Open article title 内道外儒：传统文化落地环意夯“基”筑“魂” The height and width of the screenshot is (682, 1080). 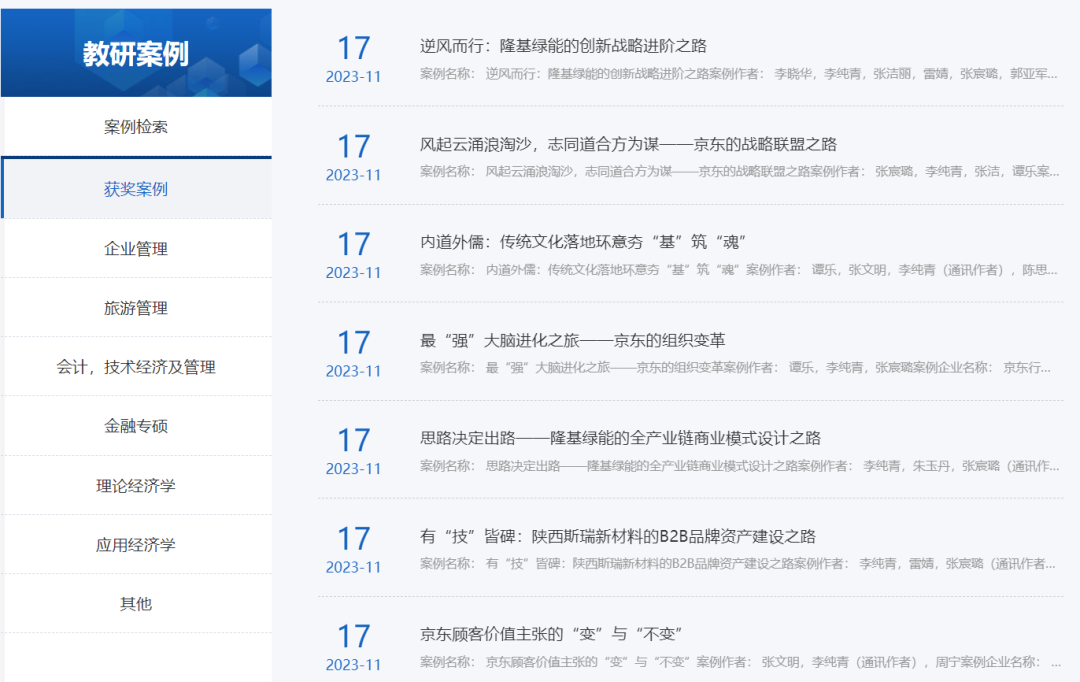point(583,243)
